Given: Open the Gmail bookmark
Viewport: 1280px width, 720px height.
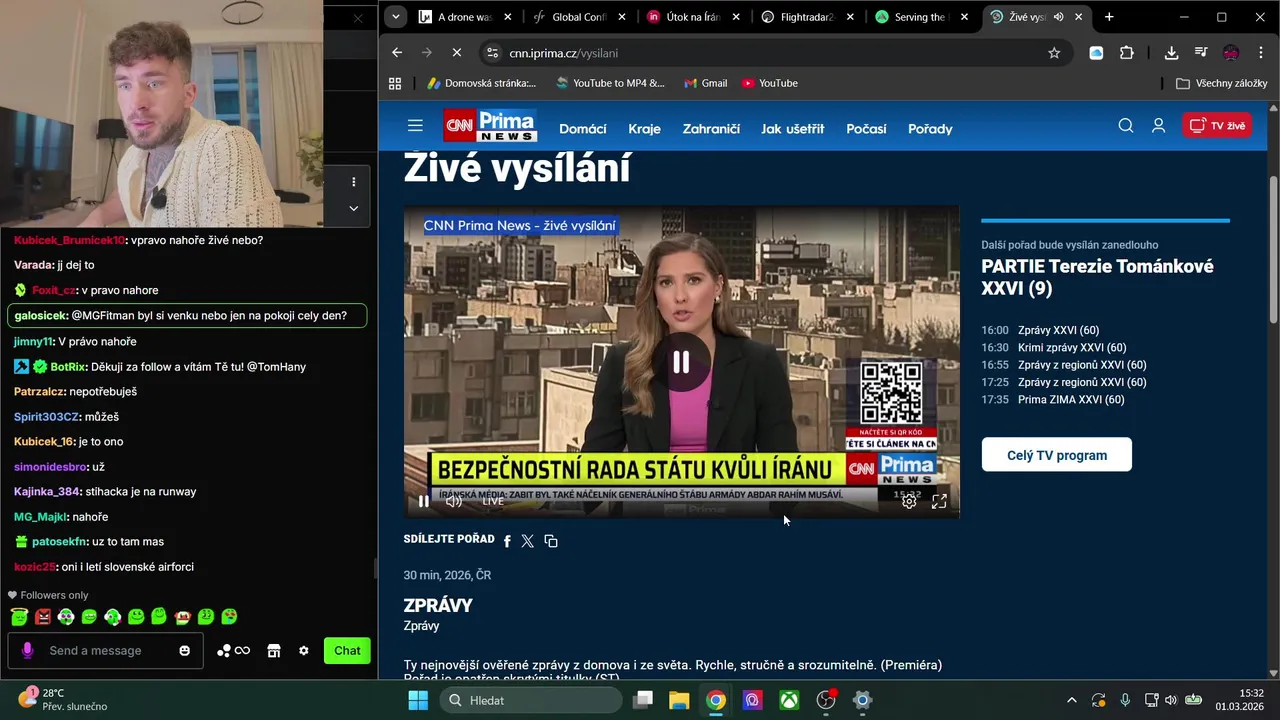Looking at the screenshot, I should coord(705,83).
